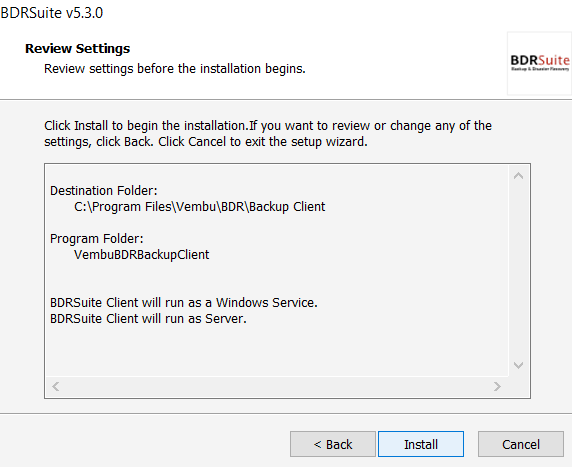
Task: Click the vertical scrollbar track in settings box
Action: [518, 271]
